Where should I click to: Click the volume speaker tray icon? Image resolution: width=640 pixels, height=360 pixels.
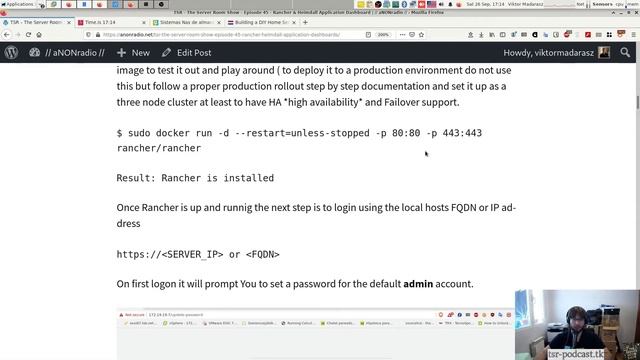[441, 4]
